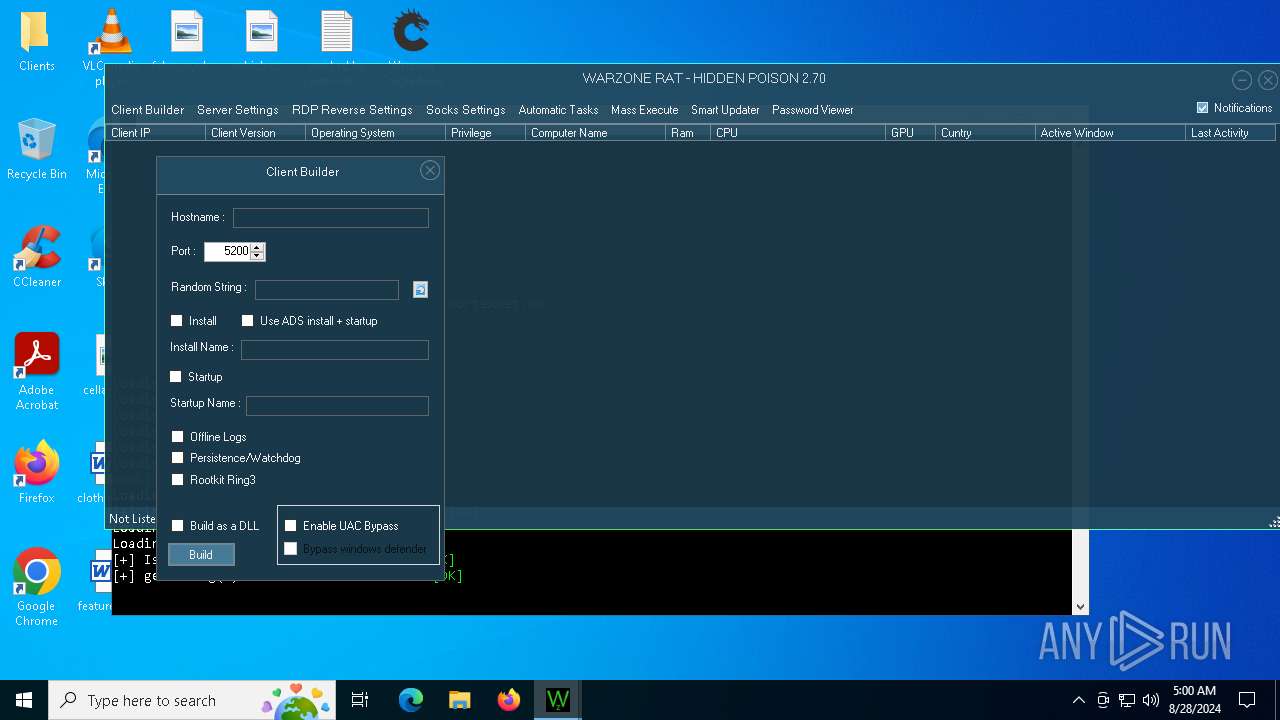Click the Privilege column header

click(485, 133)
